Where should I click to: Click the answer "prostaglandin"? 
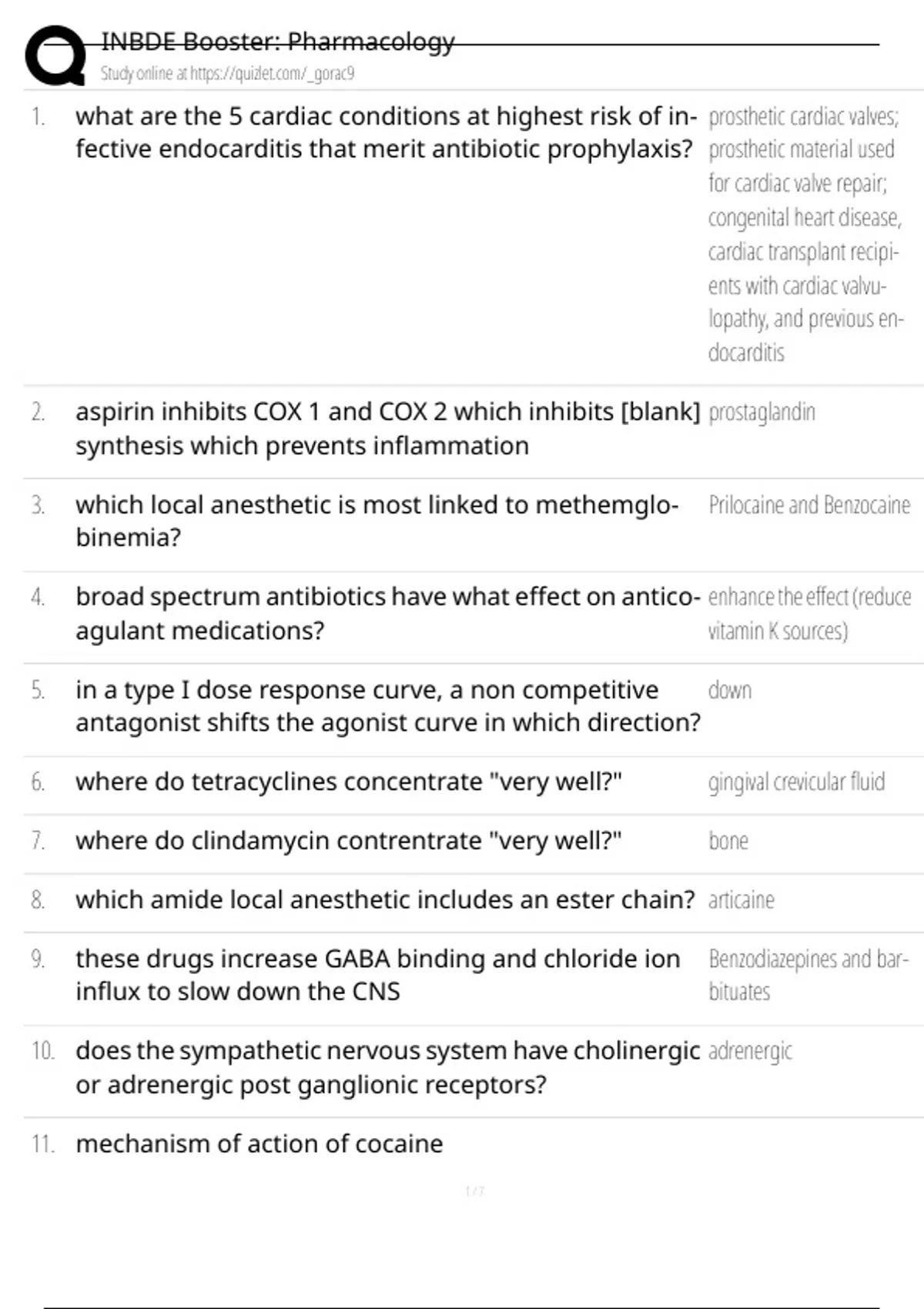pos(762,413)
